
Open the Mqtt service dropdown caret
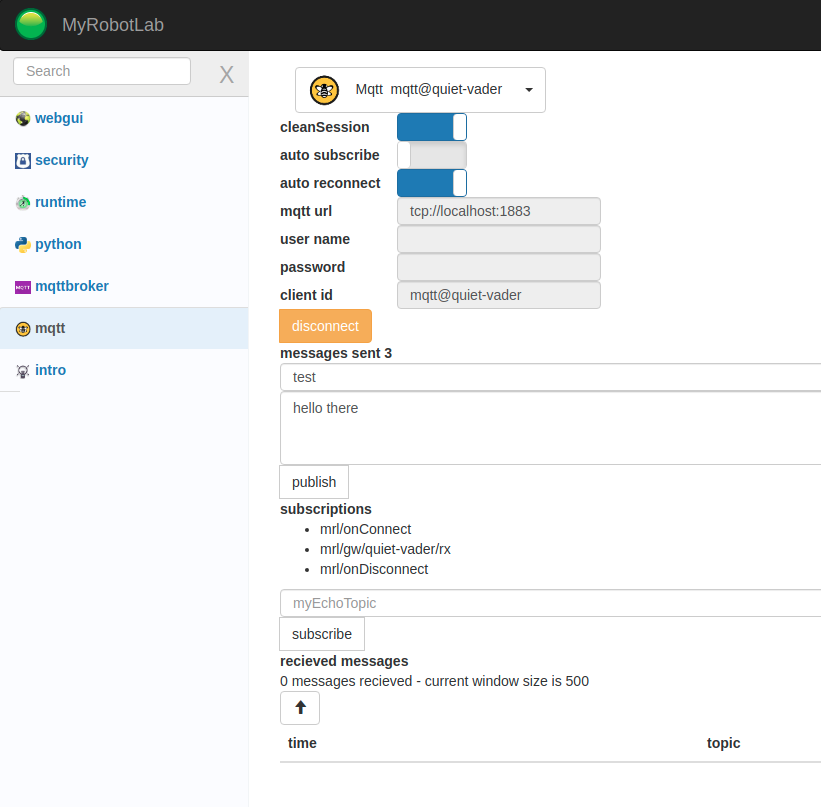529,90
